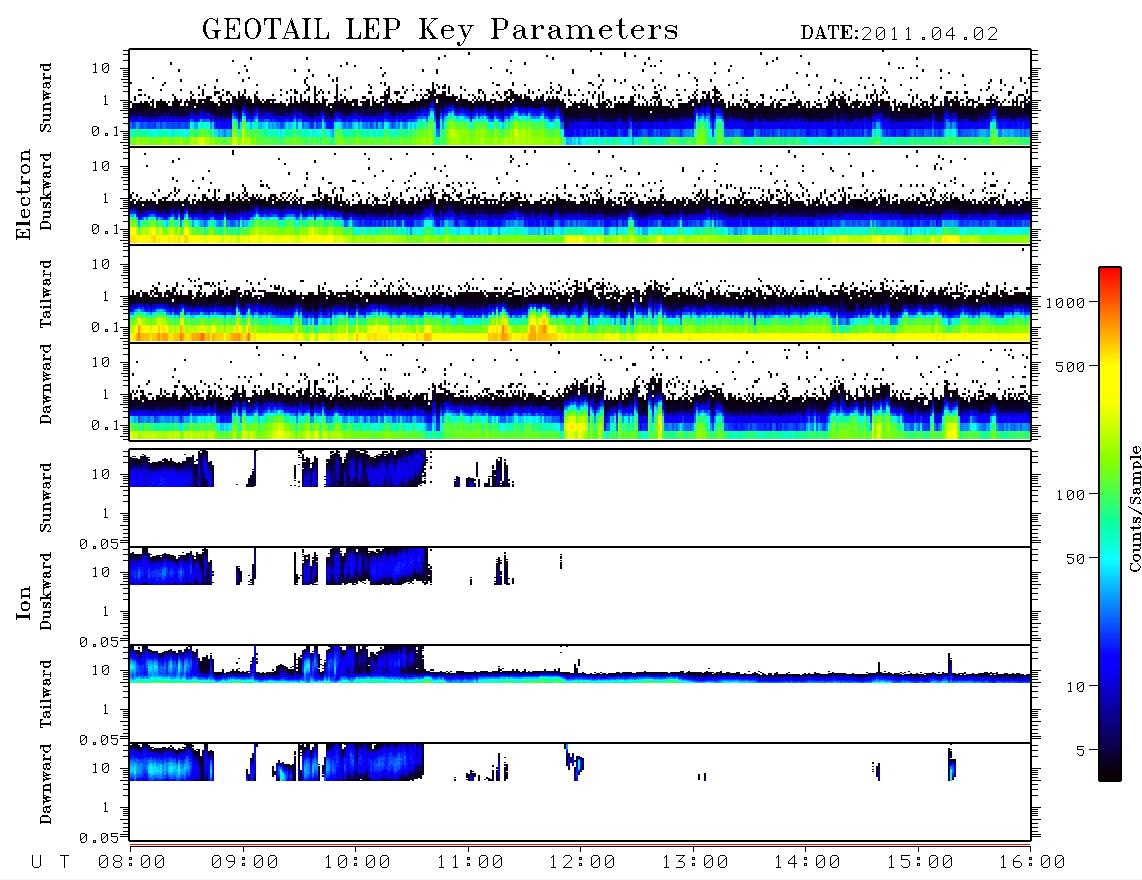Click the Electron Tailward spectrogram panel
Screen dimensions: 1142x880
580,294
